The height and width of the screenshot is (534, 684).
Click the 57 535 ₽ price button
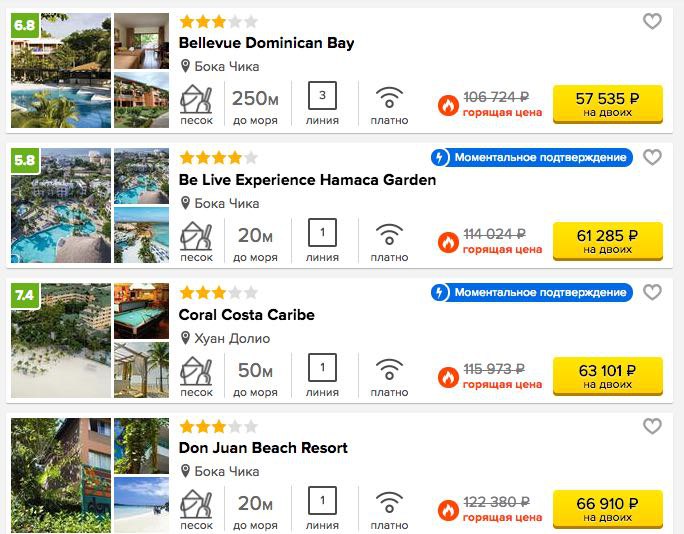point(608,104)
